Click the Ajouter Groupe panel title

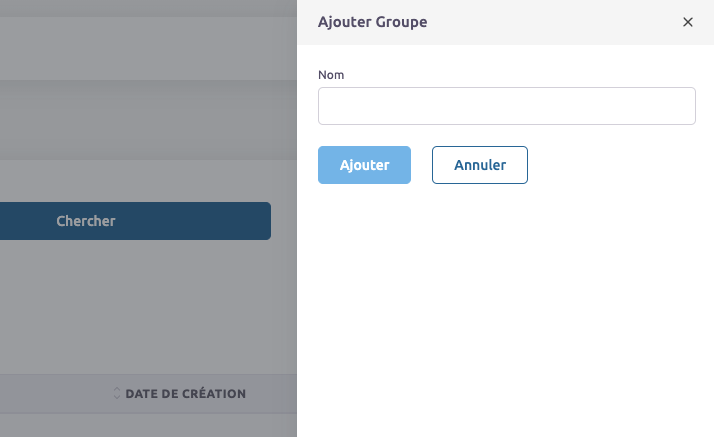coord(372,22)
